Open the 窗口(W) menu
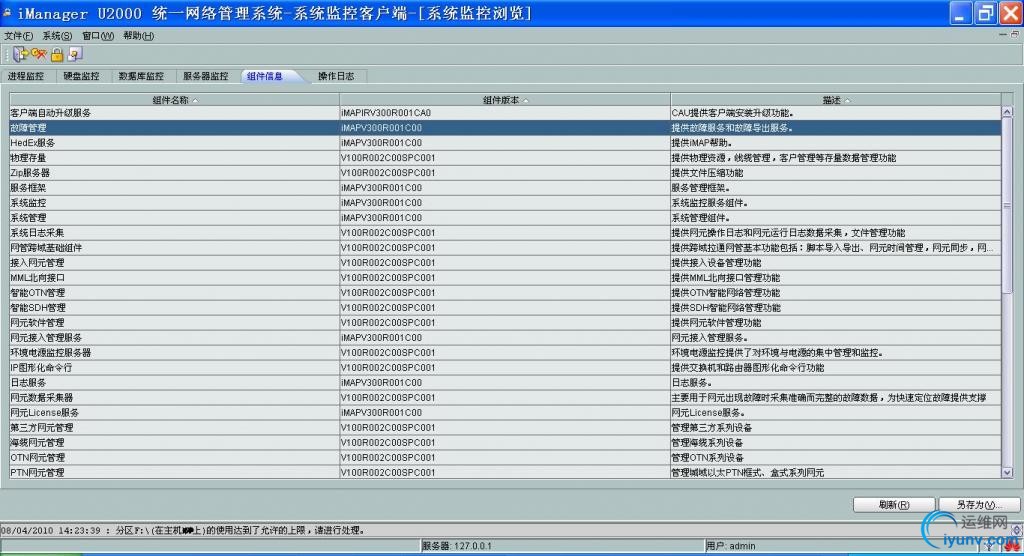 98,36
